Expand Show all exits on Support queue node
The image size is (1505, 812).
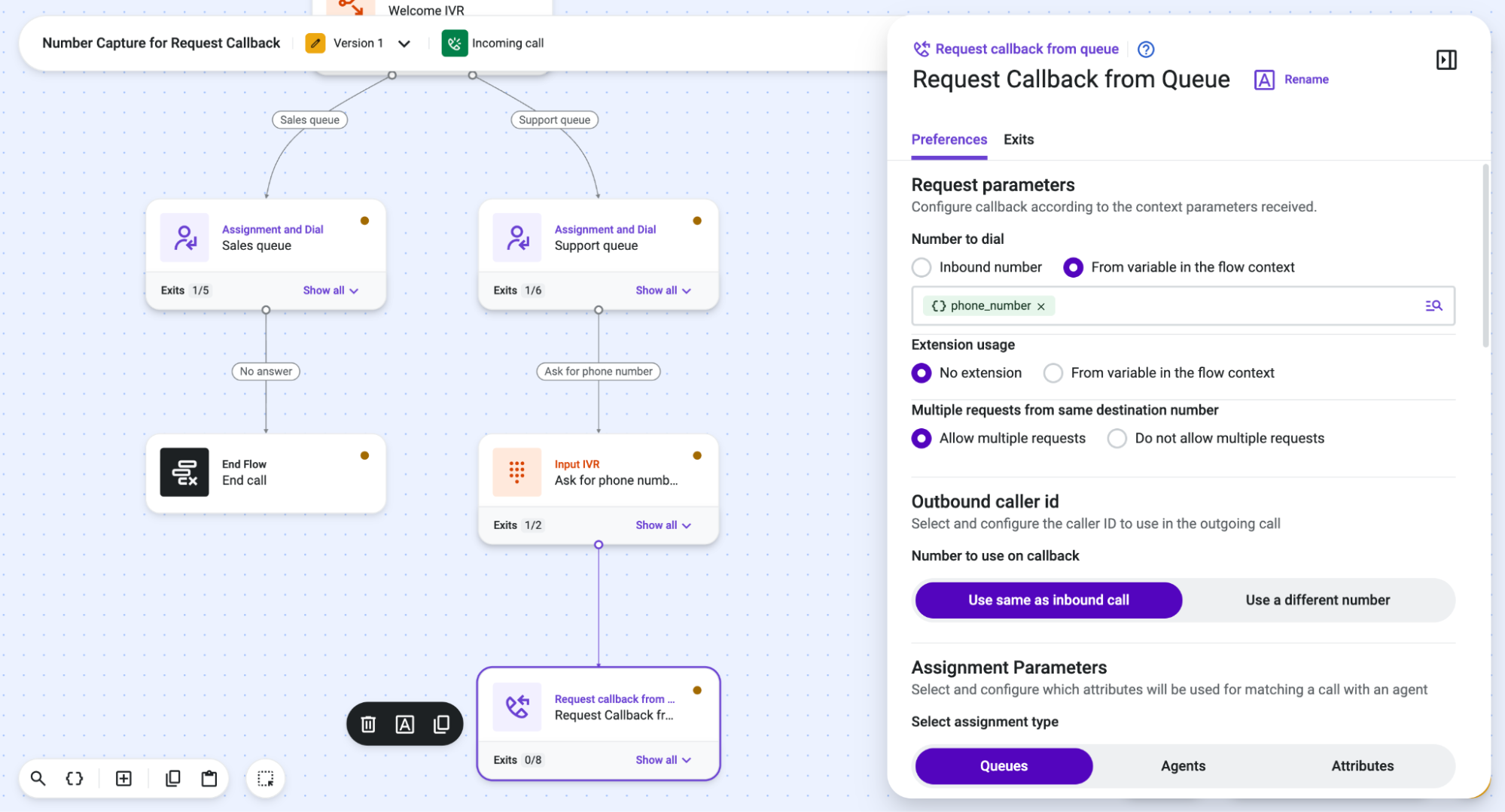(663, 290)
